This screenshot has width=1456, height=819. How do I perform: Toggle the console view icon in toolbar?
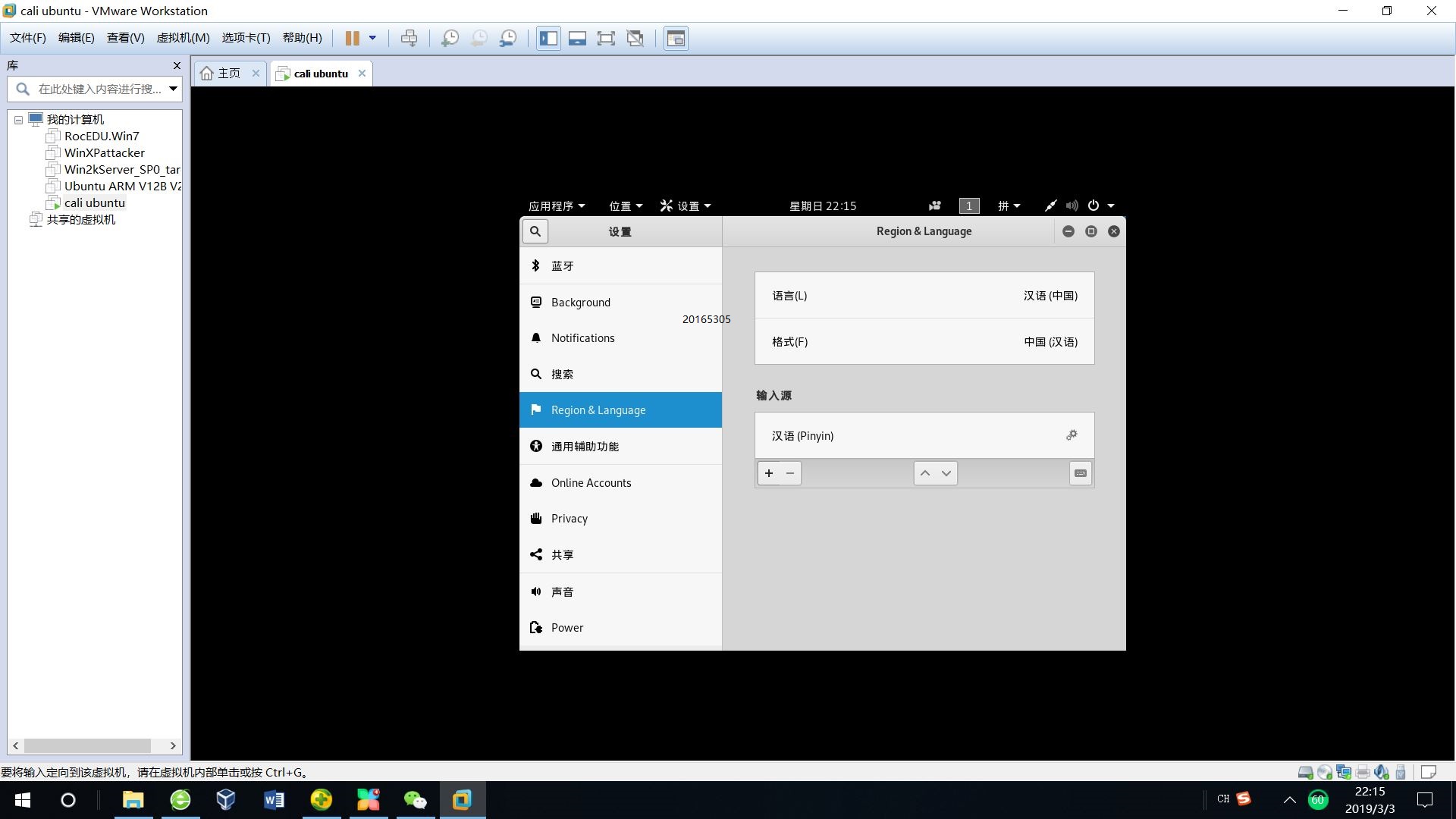pos(676,38)
